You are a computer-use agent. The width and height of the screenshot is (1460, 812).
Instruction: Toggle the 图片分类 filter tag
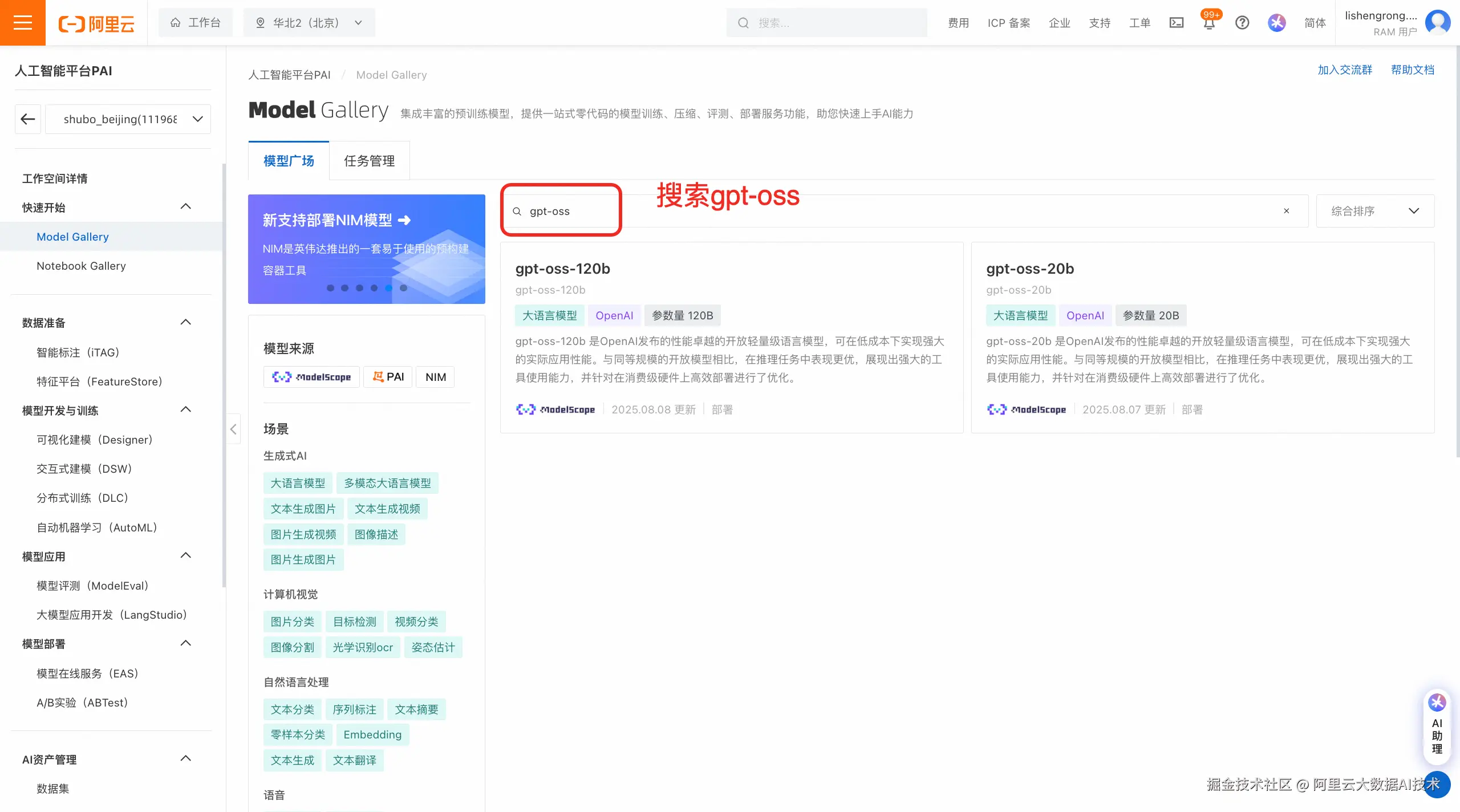click(x=293, y=622)
